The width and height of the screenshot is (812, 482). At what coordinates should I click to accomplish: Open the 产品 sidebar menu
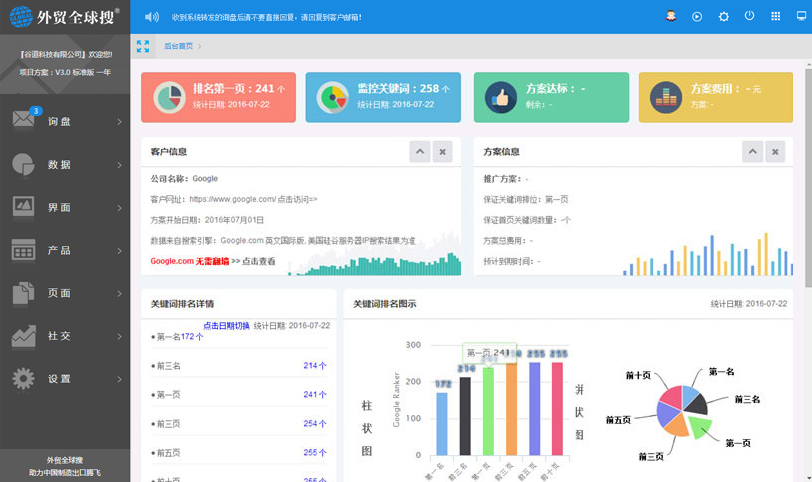pyautogui.click(x=65, y=250)
